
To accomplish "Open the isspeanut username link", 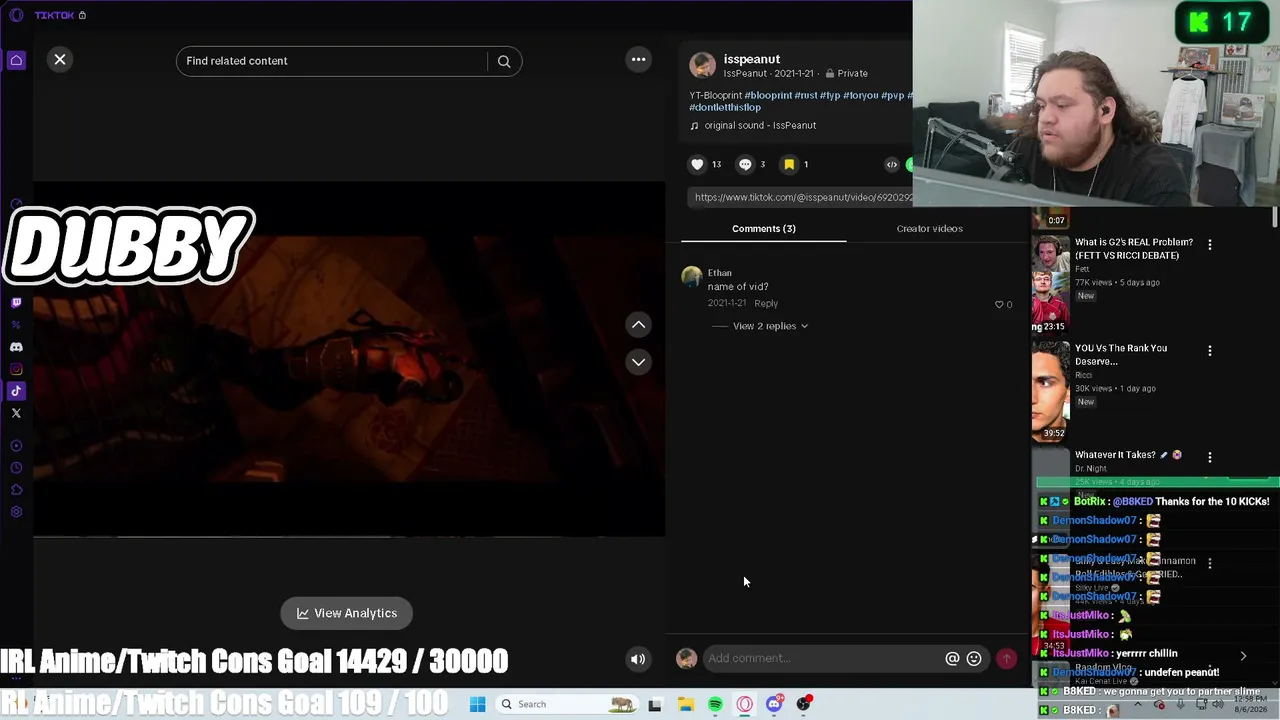I will tap(752, 59).
